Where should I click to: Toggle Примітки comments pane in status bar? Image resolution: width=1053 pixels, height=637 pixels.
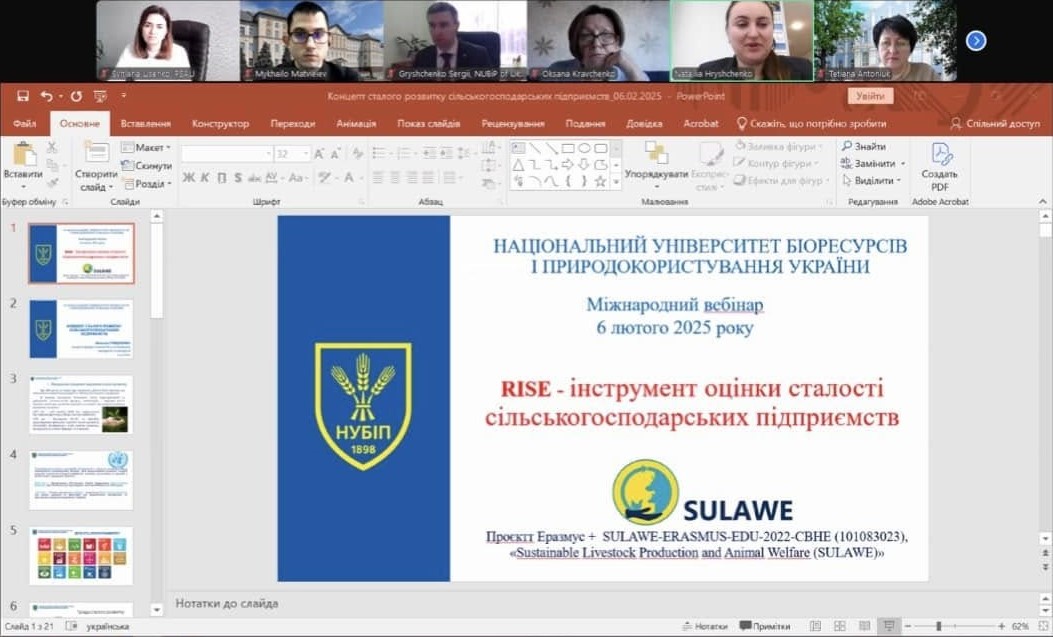765,626
